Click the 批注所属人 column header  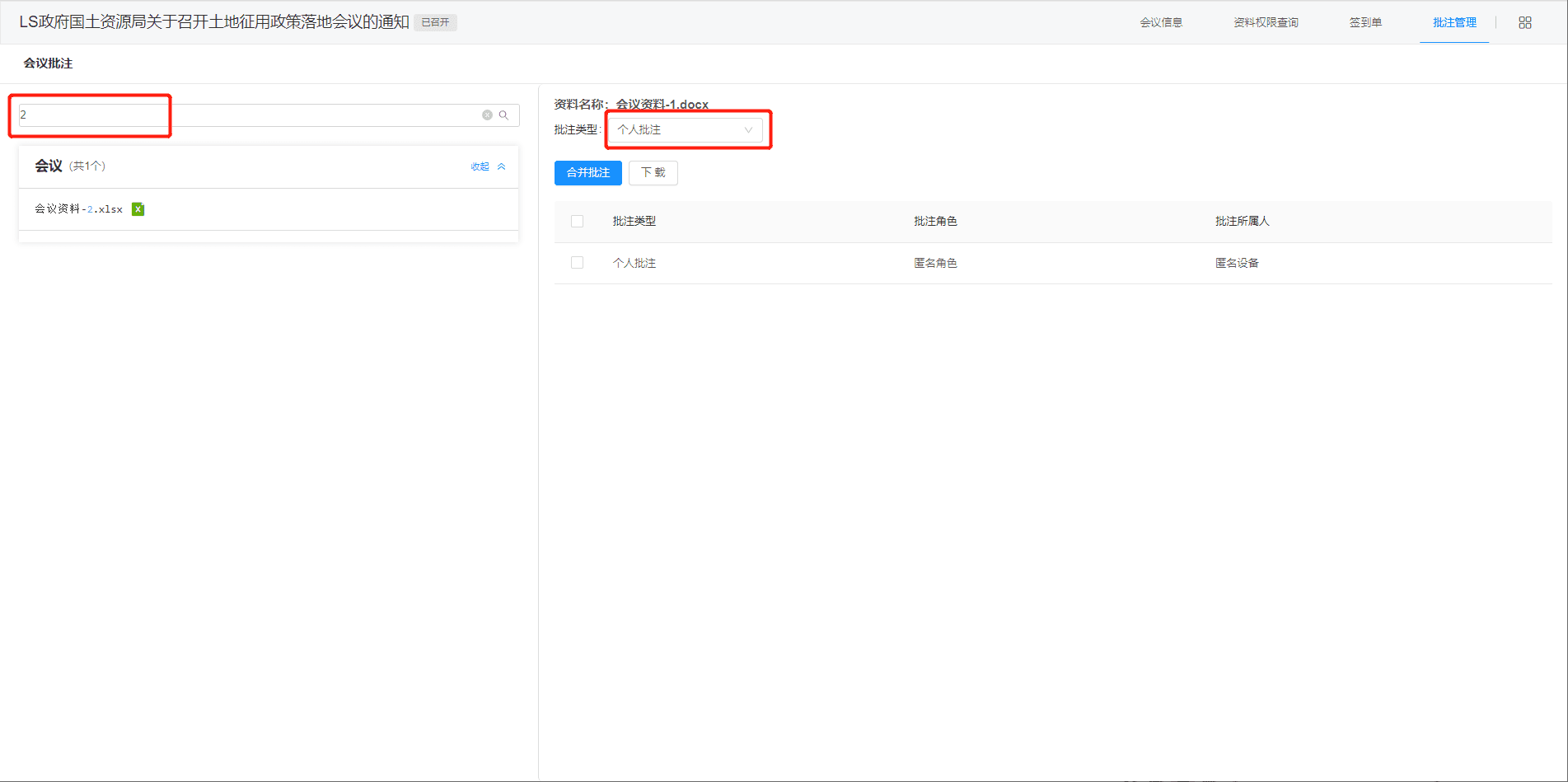pos(1243,221)
